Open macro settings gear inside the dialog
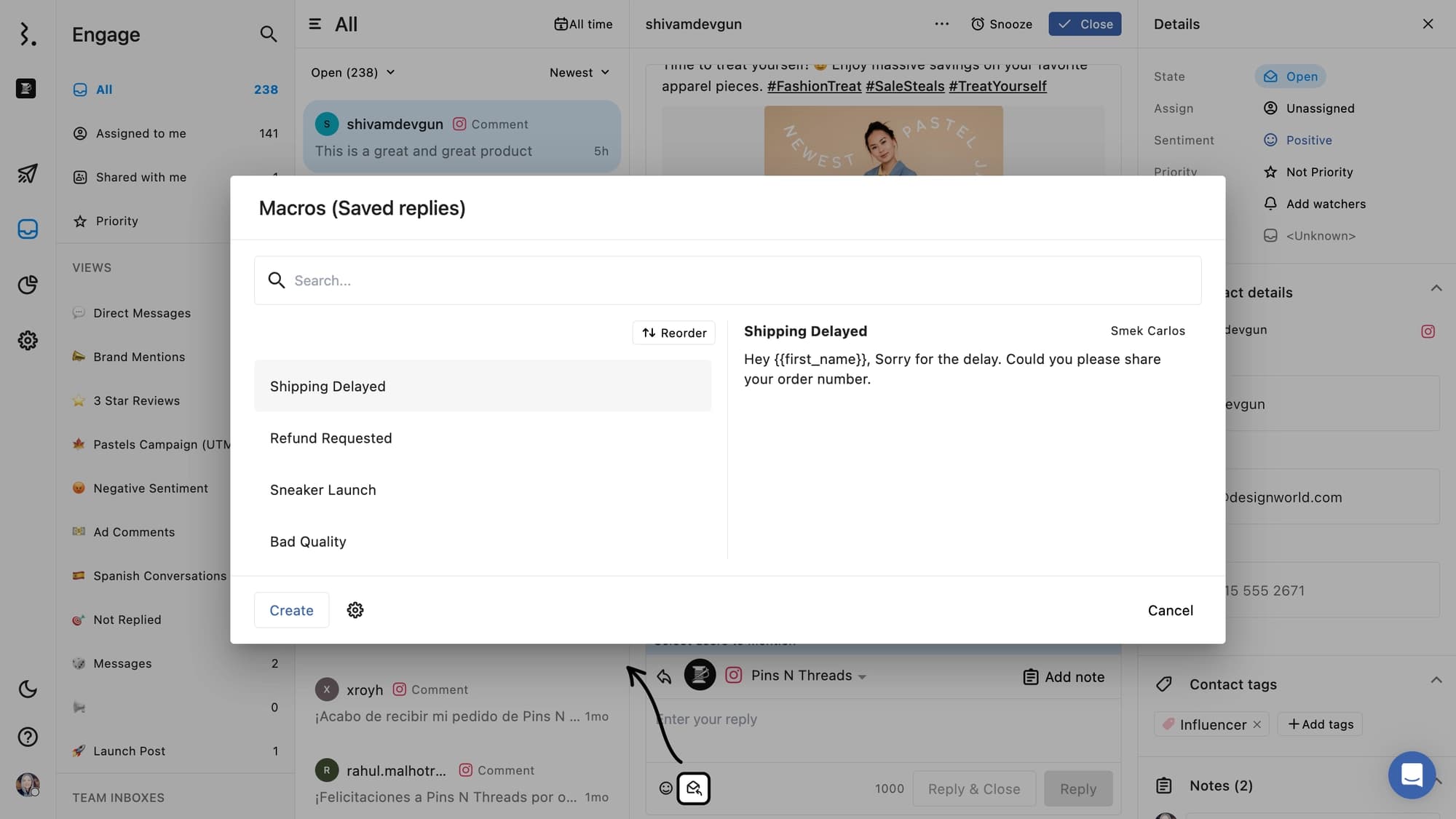Image resolution: width=1456 pixels, height=819 pixels. (355, 610)
